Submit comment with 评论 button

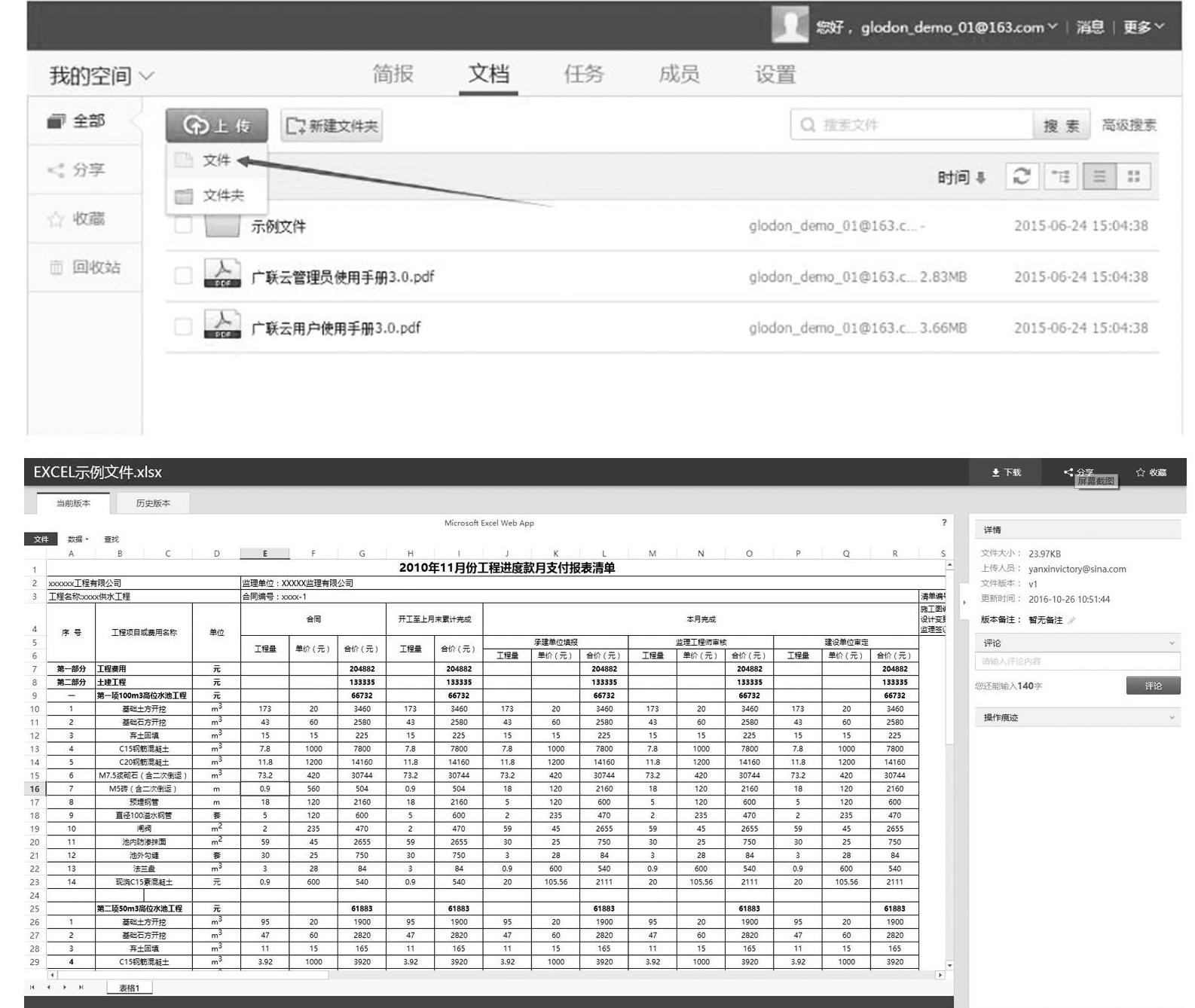1153,686
